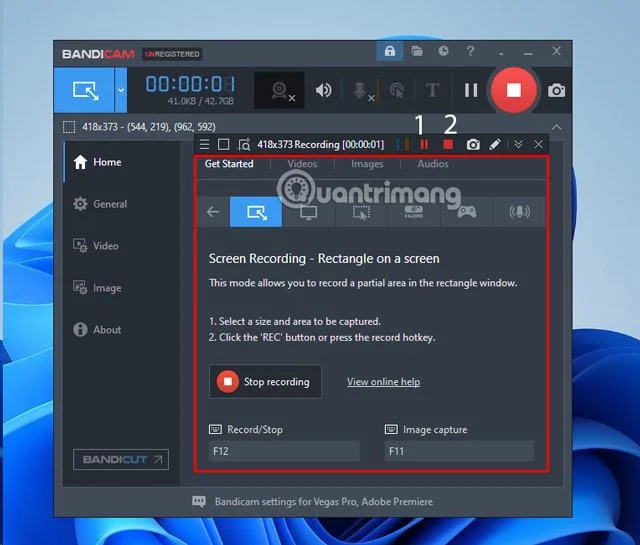Expand the recording mode dropdown arrow

[121, 90]
